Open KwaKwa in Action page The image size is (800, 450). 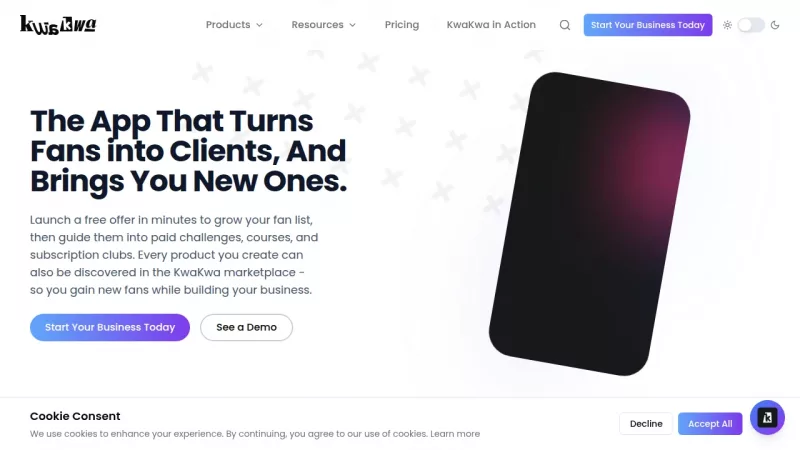[491, 24]
